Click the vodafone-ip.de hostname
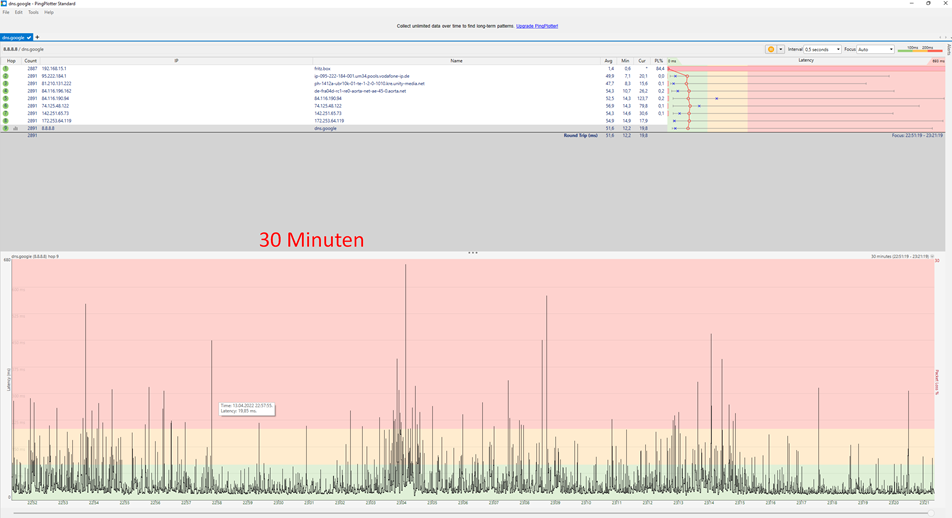The width and height of the screenshot is (952, 518). pyautogui.click(x=362, y=76)
